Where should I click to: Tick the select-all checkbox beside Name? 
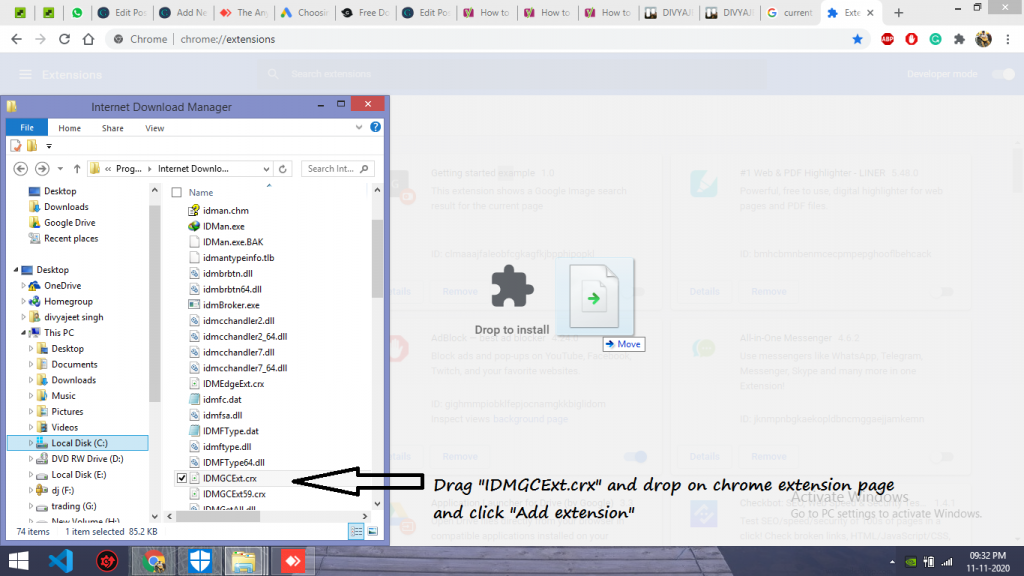176,193
